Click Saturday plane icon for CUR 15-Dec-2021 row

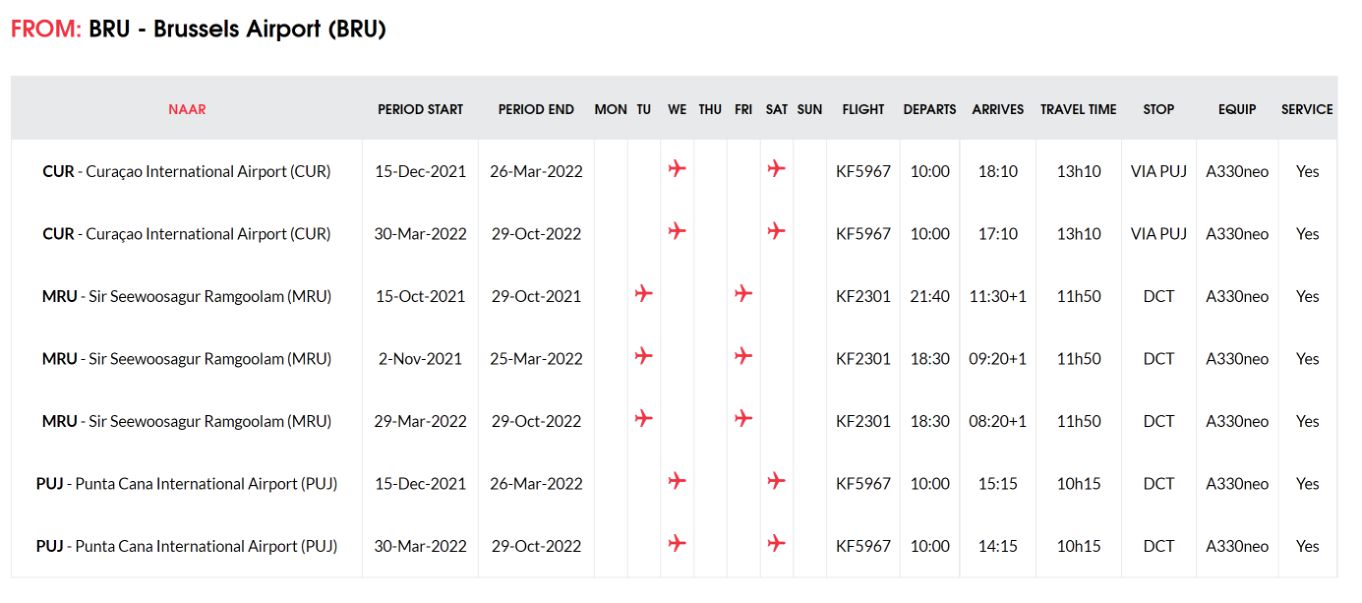776,169
